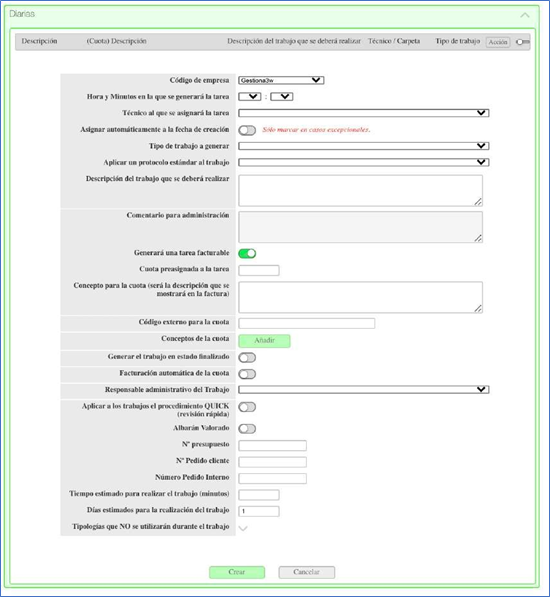The width and height of the screenshot is (551, 598).
Task: Click the Descripción del trabajo textarea
Action: click(360, 190)
